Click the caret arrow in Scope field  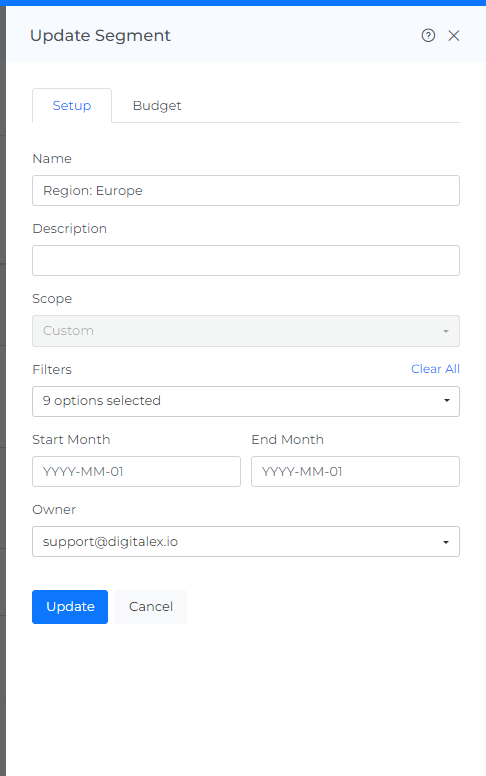pyautogui.click(x=446, y=331)
